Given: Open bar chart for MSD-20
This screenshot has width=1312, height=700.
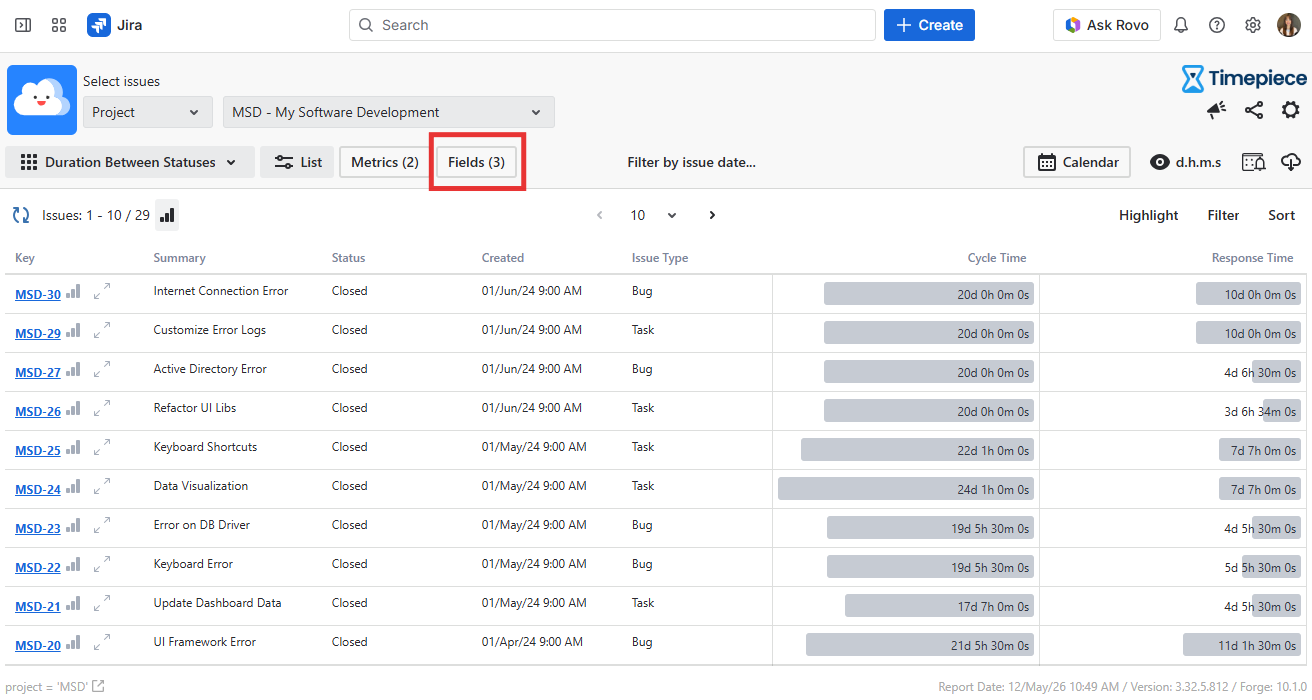Looking at the screenshot, I should click(73, 642).
